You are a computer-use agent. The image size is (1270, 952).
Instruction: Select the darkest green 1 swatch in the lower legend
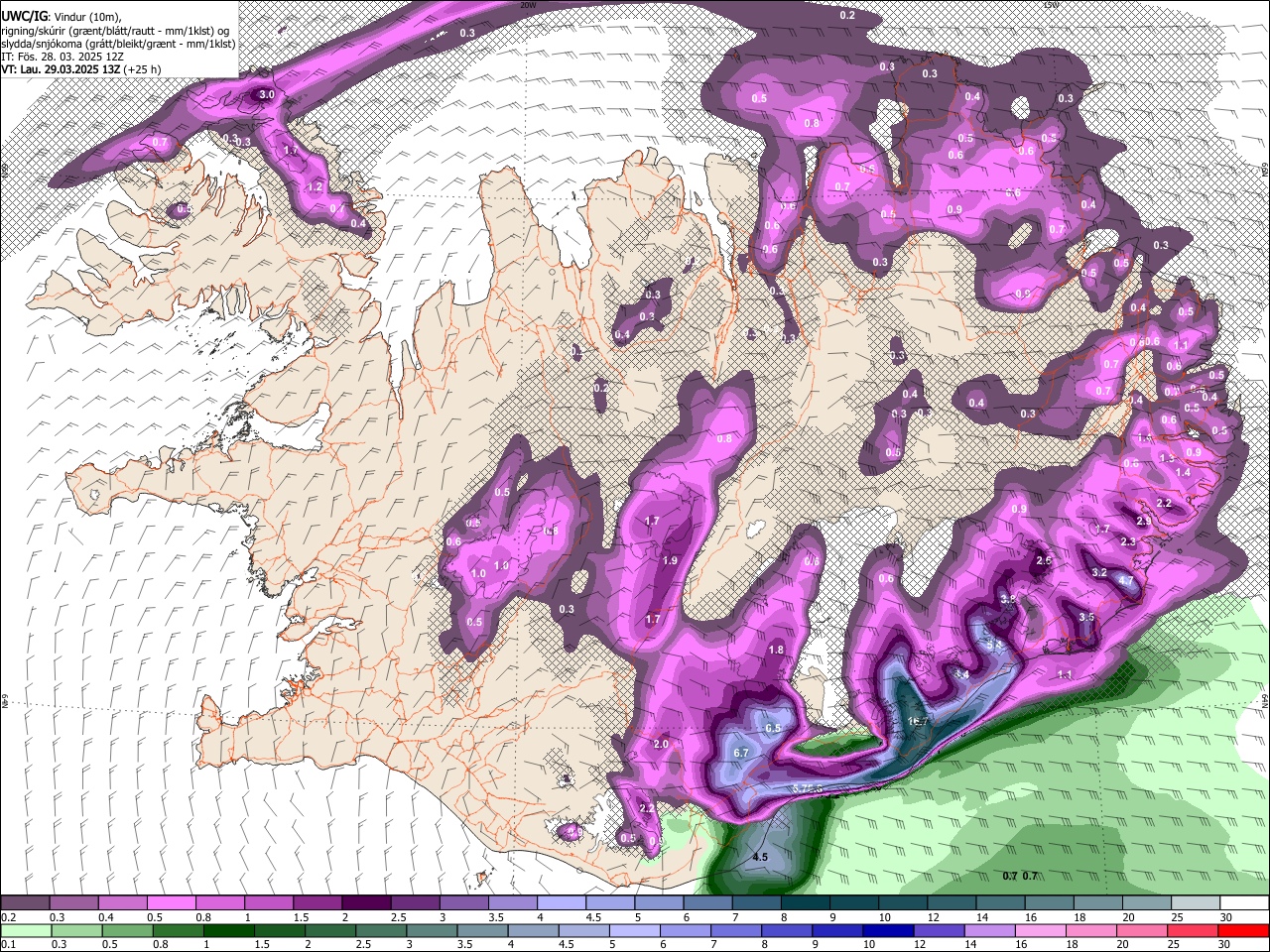point(228,930)
